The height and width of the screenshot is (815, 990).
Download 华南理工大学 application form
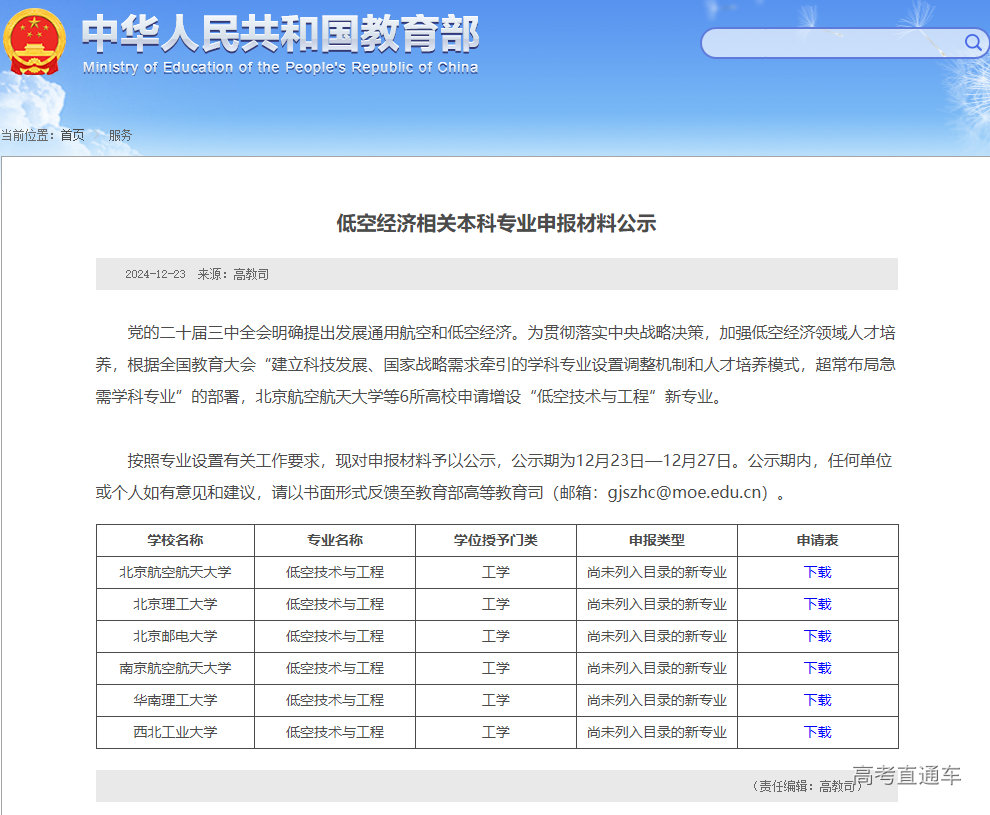pos(817,700)
